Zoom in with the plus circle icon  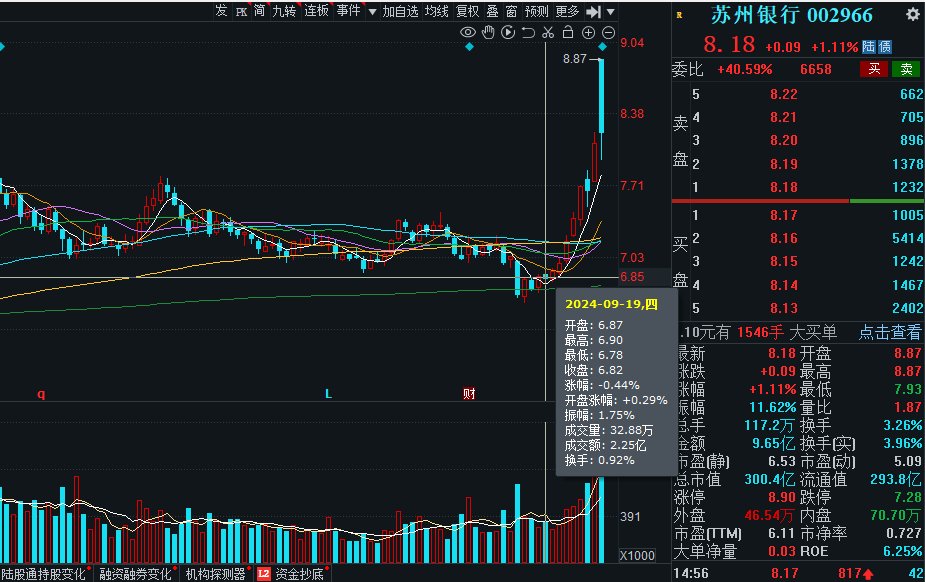click(588, 32)
